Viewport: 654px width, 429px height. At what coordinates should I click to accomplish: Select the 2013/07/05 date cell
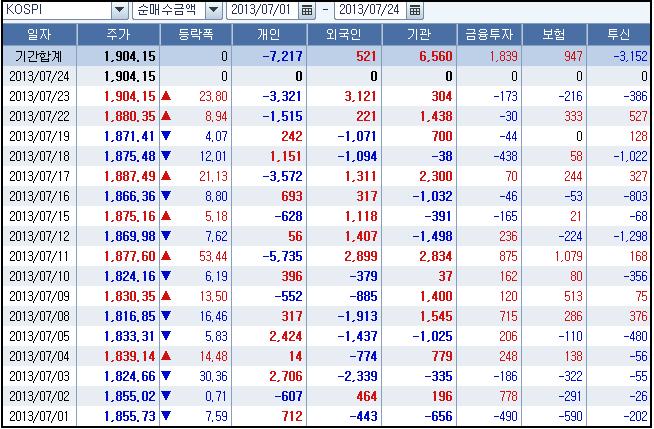[40, 336]
